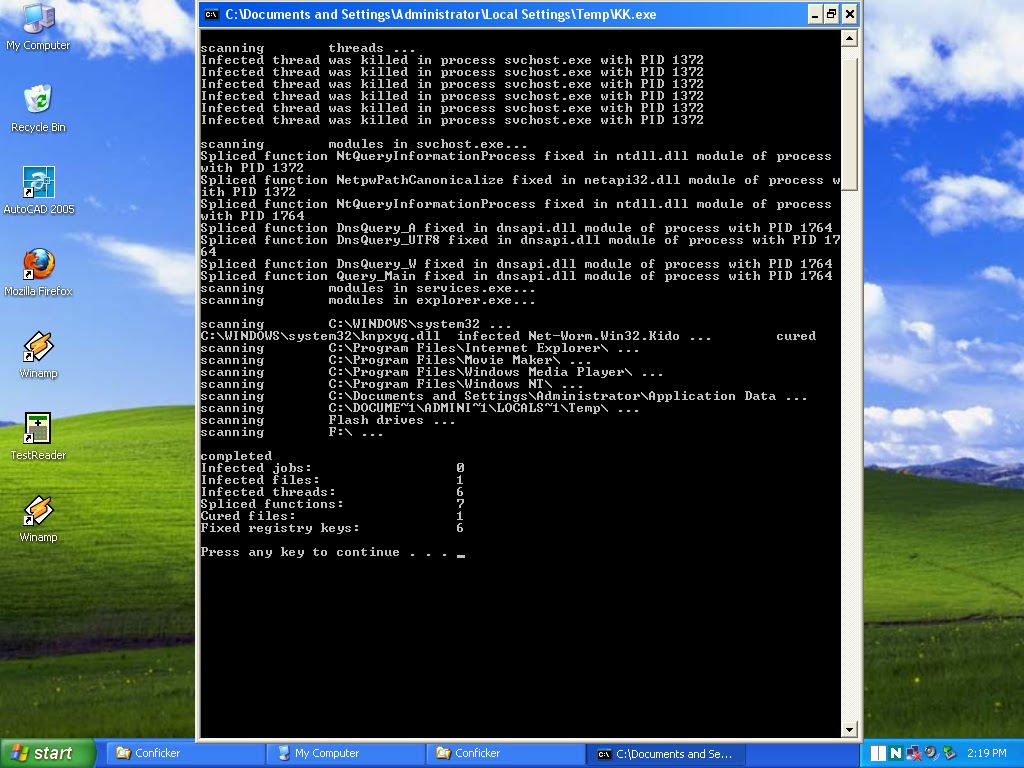Screen dimensions: 1024x768
Task: Click the word 'cured' in the console
Action: (796, 336)
